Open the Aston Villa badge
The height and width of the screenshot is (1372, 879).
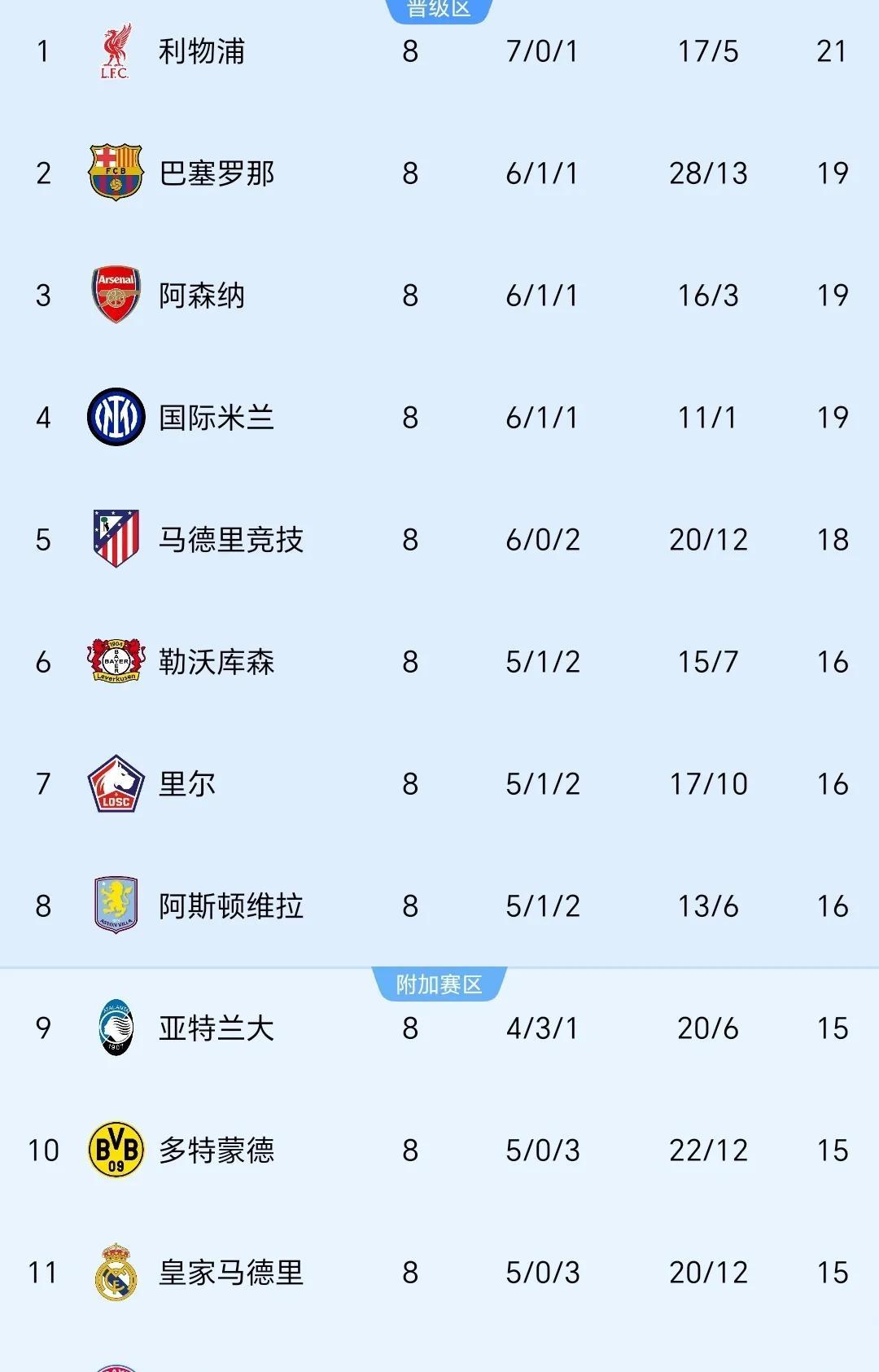116,905
